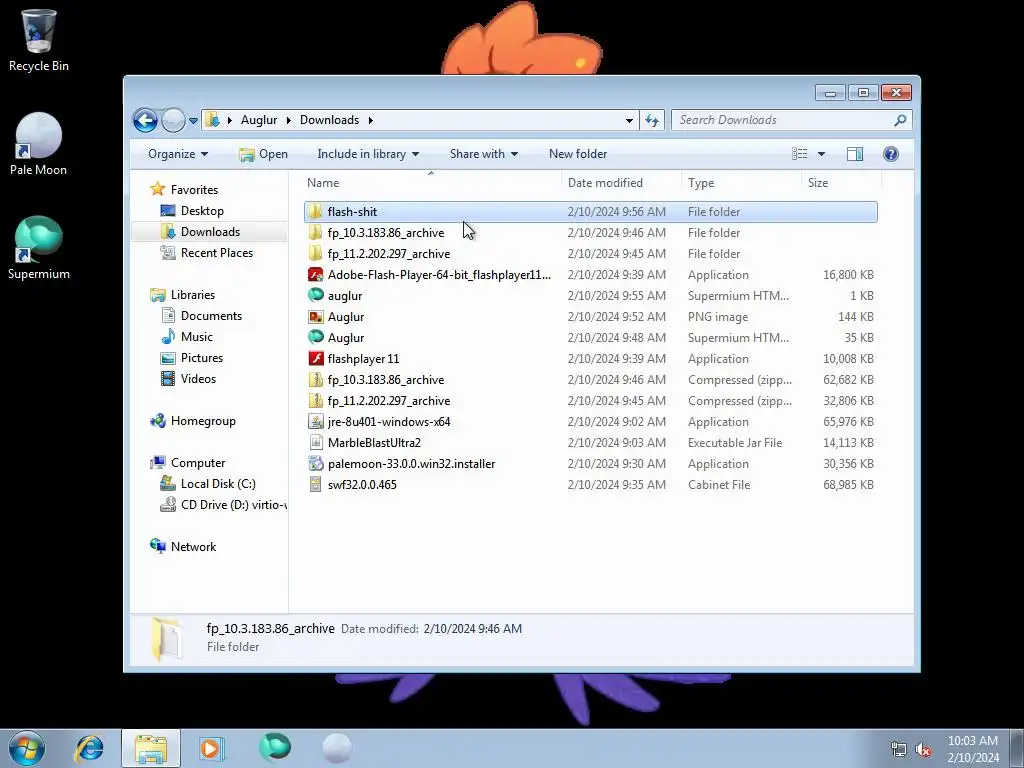Select the flash-shit folder
Image resolution: width=1024 pixels, height=768 pixels.
tap(590, 212)
